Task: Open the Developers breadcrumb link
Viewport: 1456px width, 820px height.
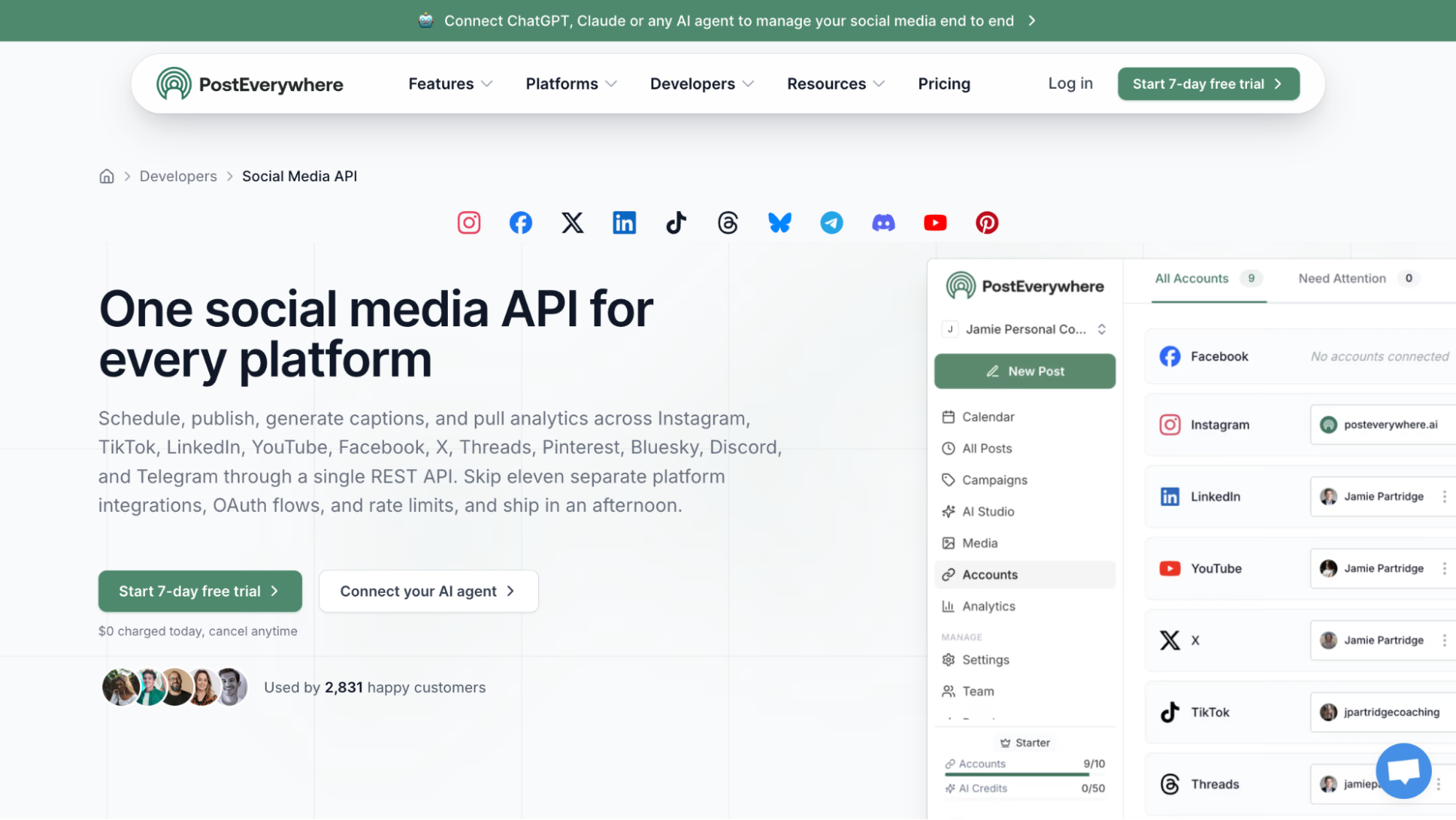Action: coord(178,176)
